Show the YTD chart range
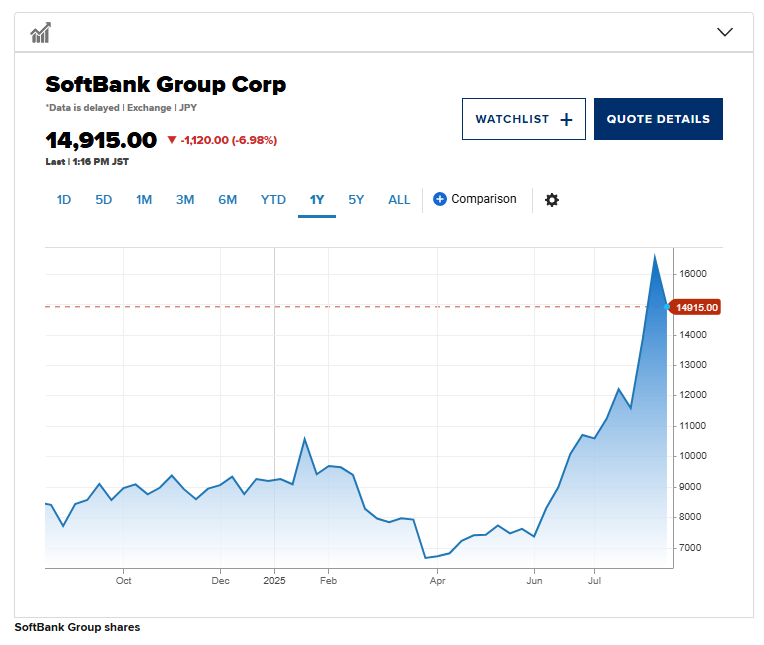This screenshot has height=645, width=764. click(273, 200)
